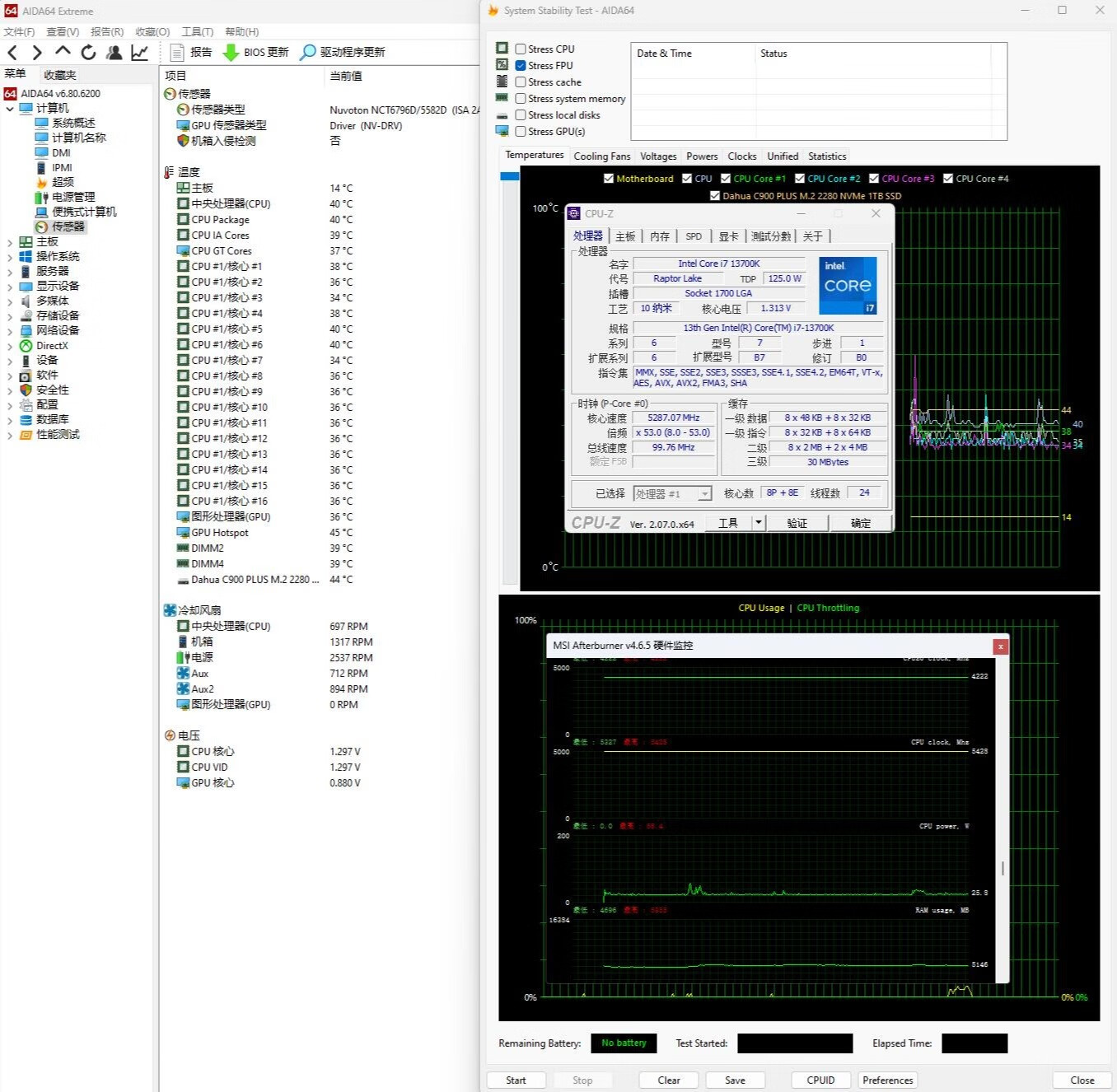Viewport: 1117px width, 1092px height.
Task: Click the user icon in AIDA64 toolbar
Action: (x=115, y=53)
